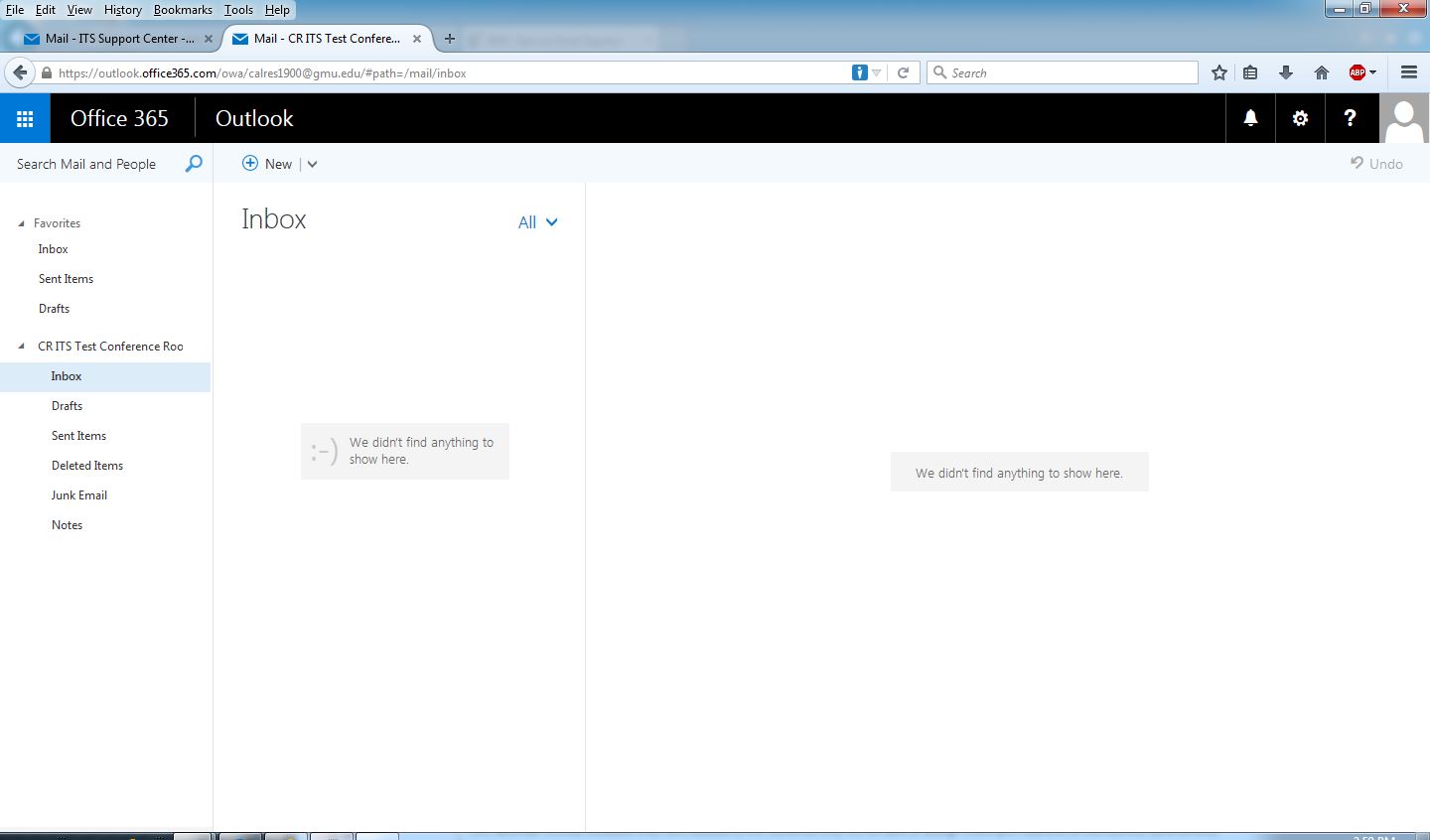Click the search magnifier icon for mail

[x=194, y=164]
